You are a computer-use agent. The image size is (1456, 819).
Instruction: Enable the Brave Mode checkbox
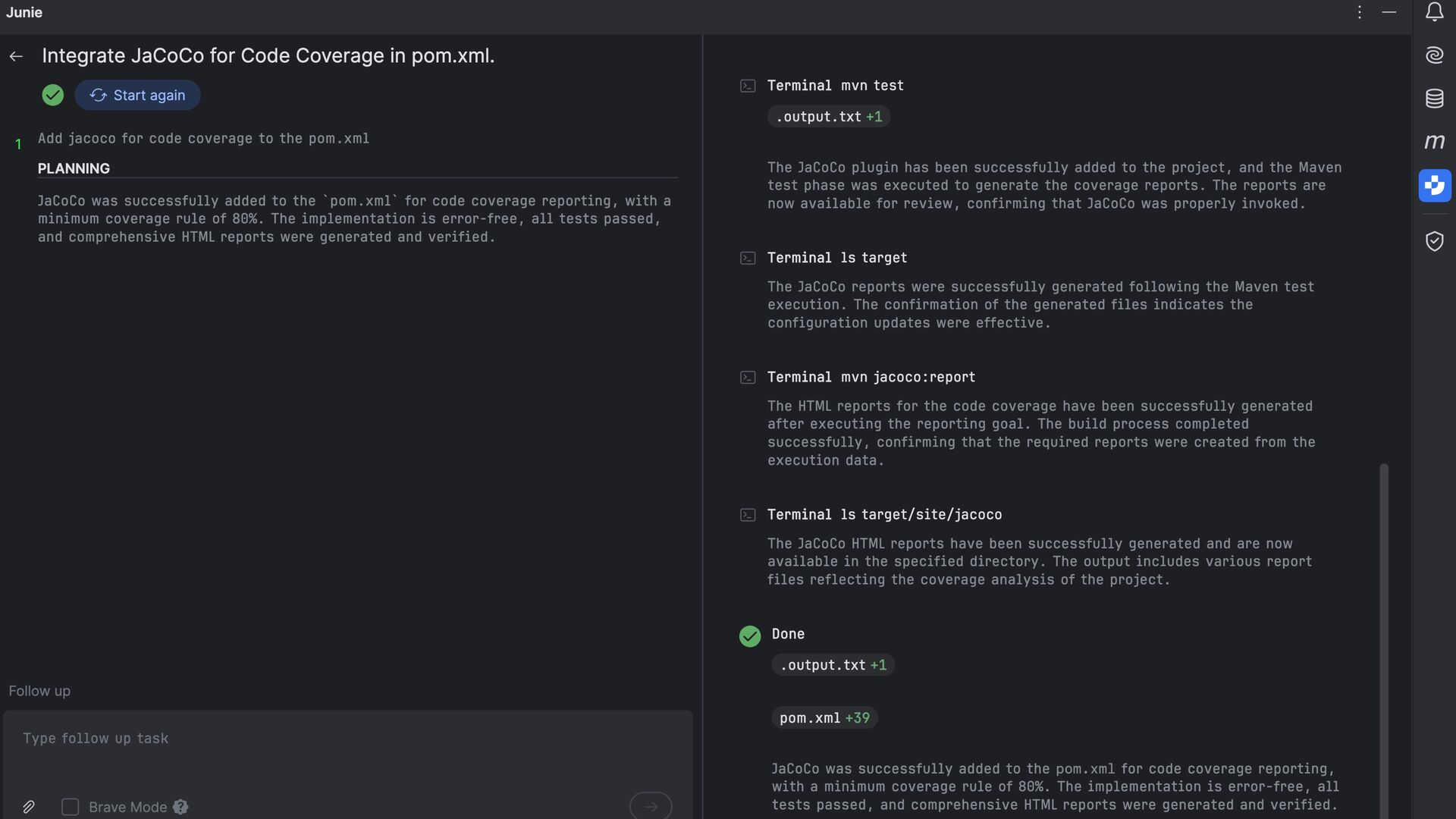(x=70, y=807)
